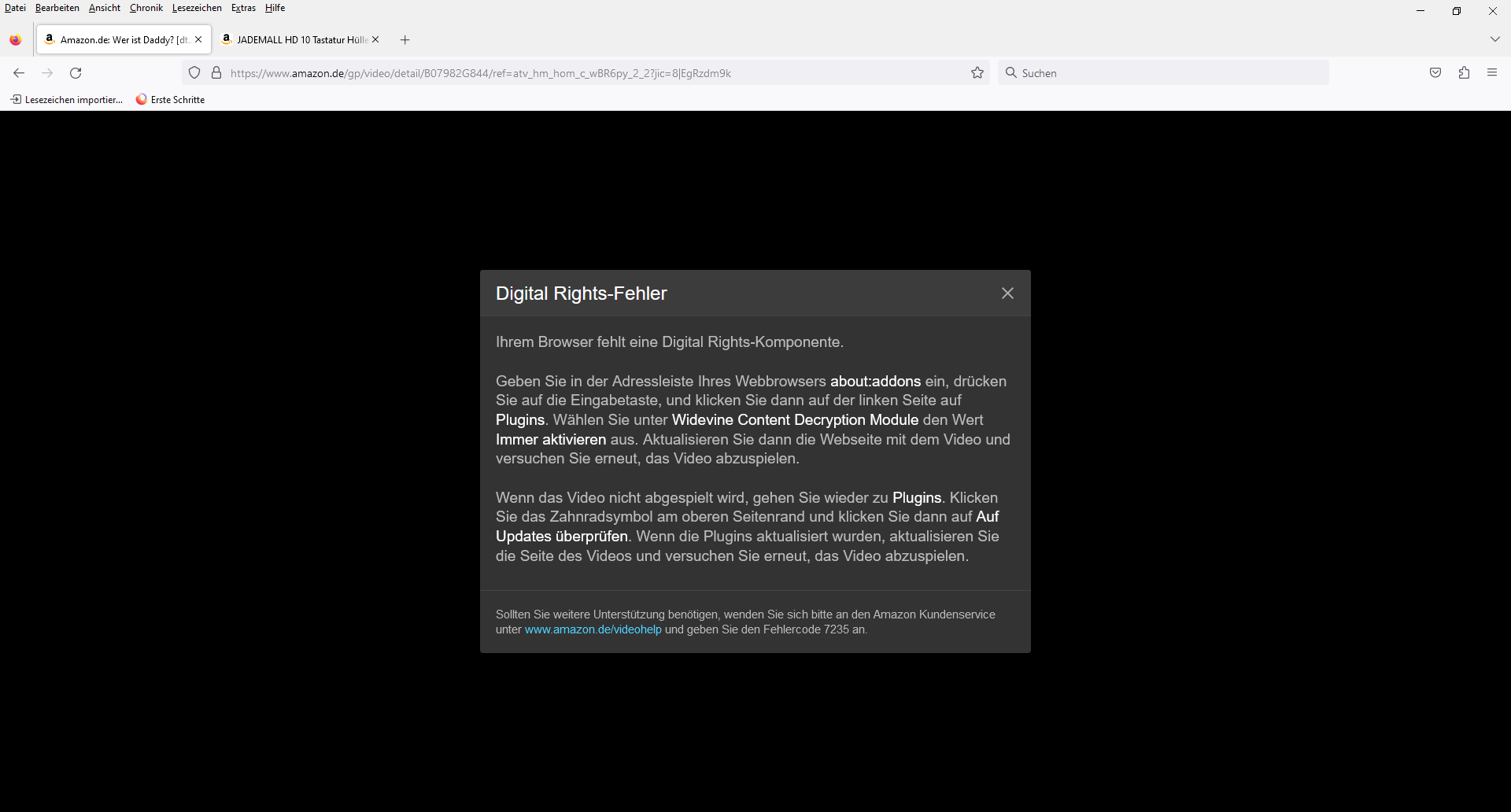Viewport: 1511px width, 812px height.
Task: Click the Suchen search field
Action: pos(1163,73)
